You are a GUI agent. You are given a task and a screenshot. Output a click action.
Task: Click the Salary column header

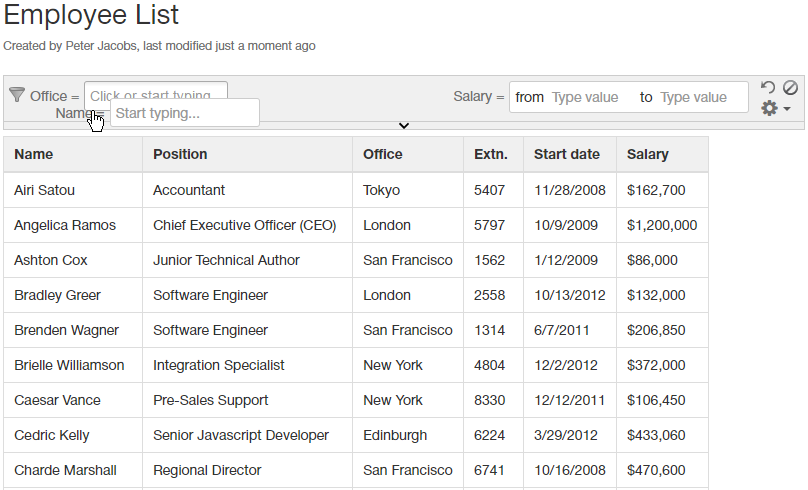[x=648, y=154]
